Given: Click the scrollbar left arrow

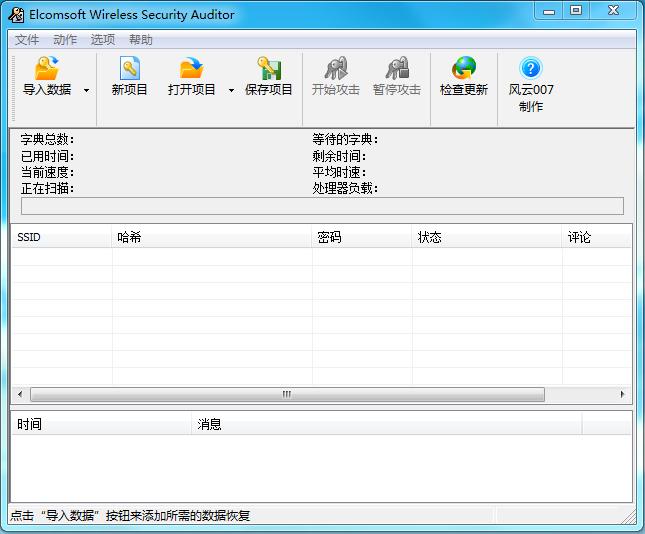Looking at the screenshot, I should pos(20,394).
